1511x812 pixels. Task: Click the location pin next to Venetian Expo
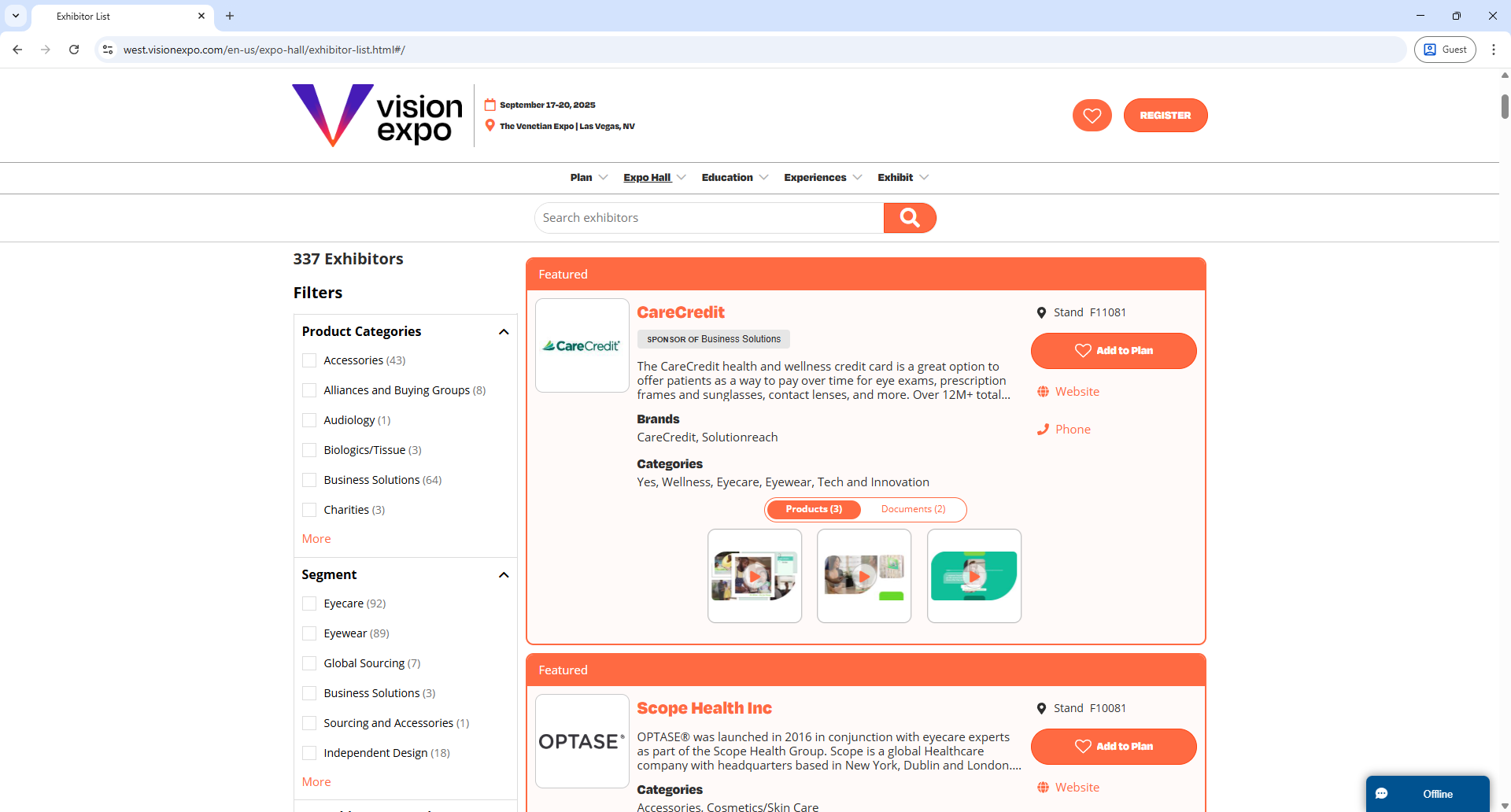point(490,125)
